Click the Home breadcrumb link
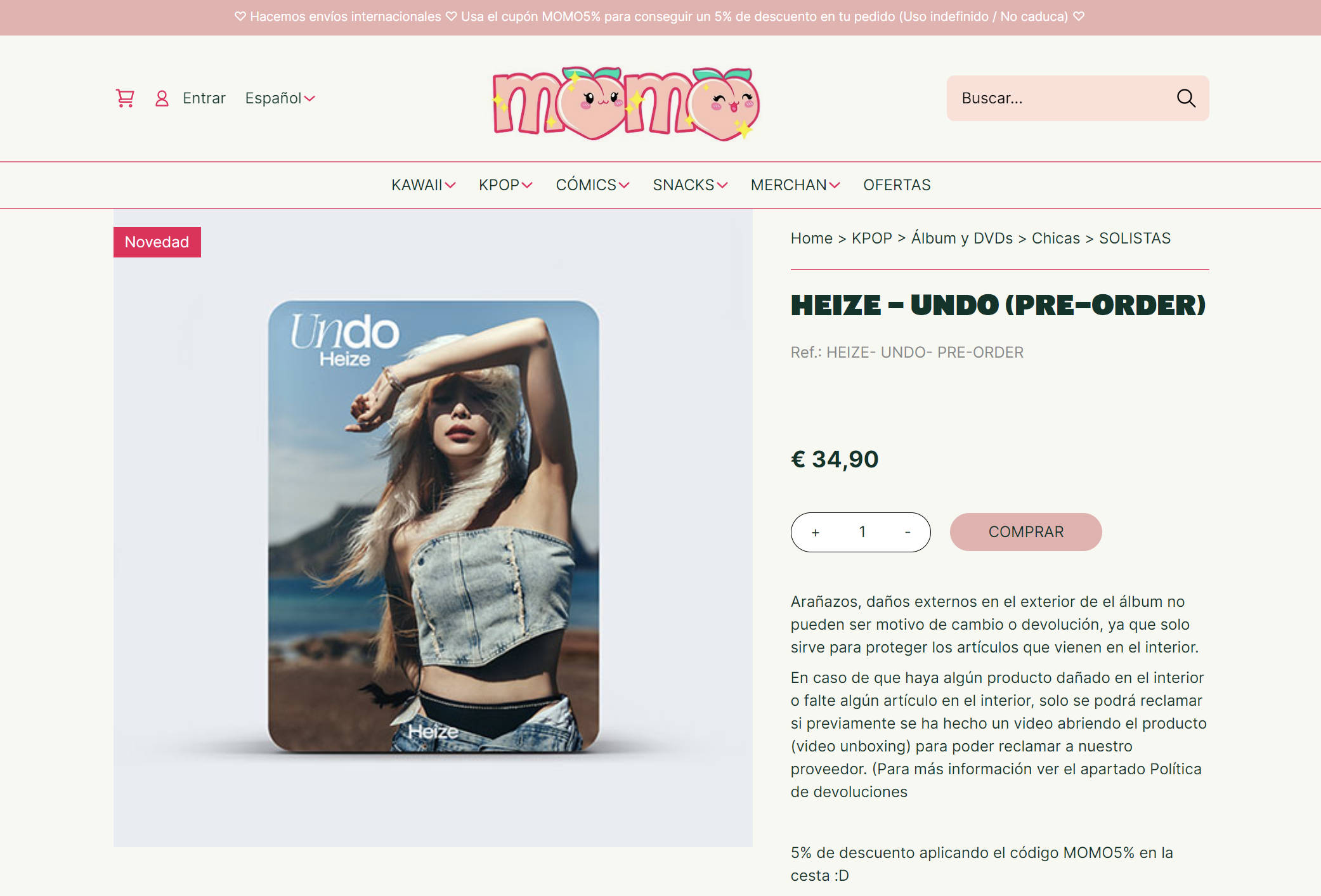 click(811, 238)
